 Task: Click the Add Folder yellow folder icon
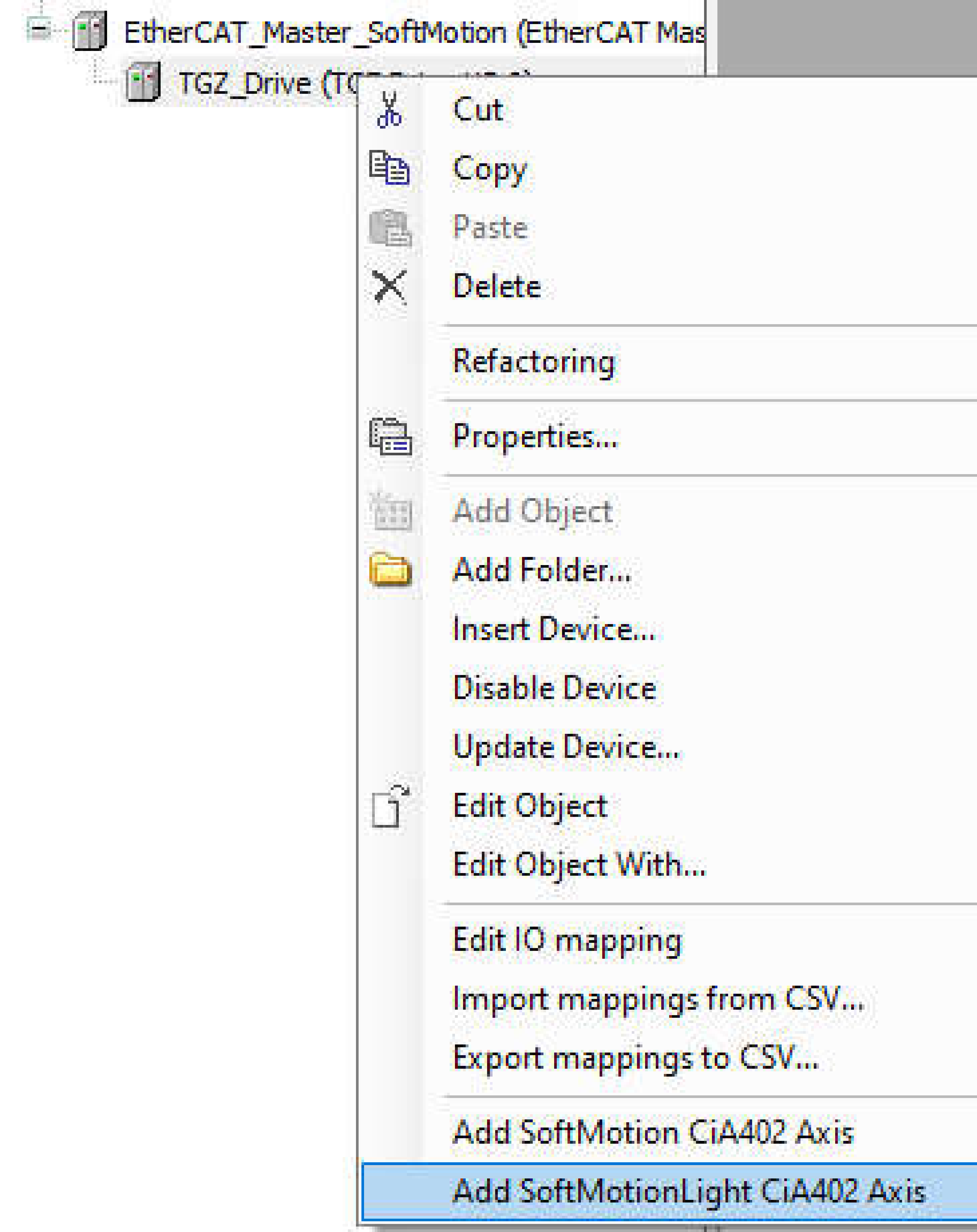point(390,570)
